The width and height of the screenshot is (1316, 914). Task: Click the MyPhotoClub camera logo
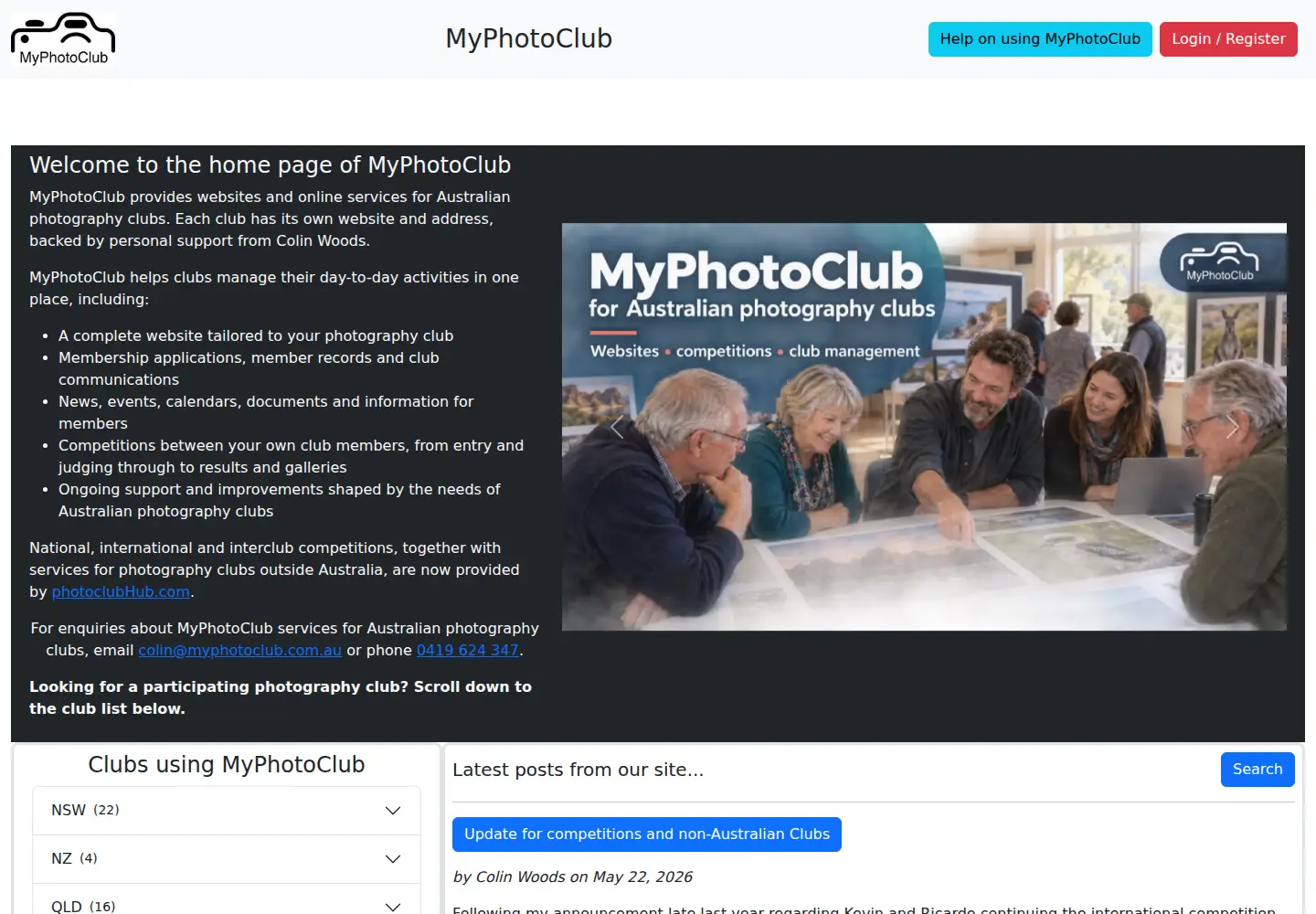pos(63,39)
